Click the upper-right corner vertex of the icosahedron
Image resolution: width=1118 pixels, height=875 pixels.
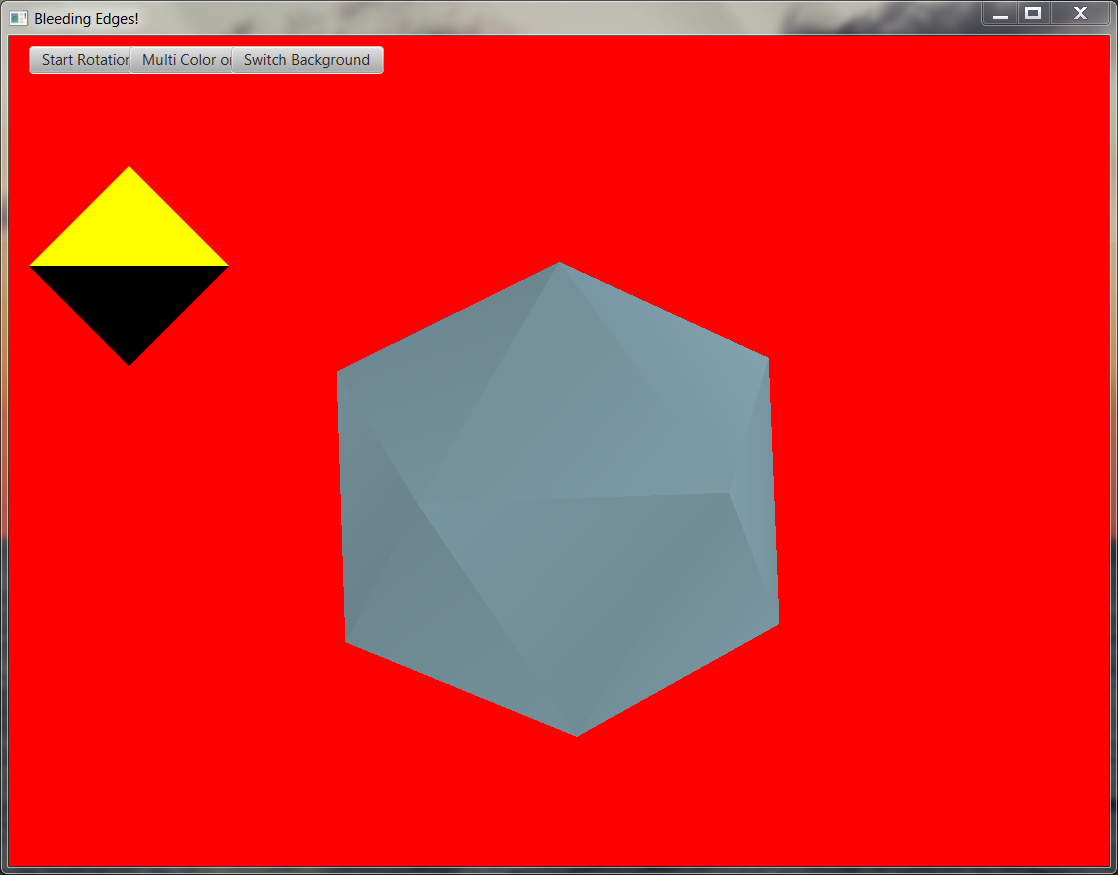click(767, 359)
